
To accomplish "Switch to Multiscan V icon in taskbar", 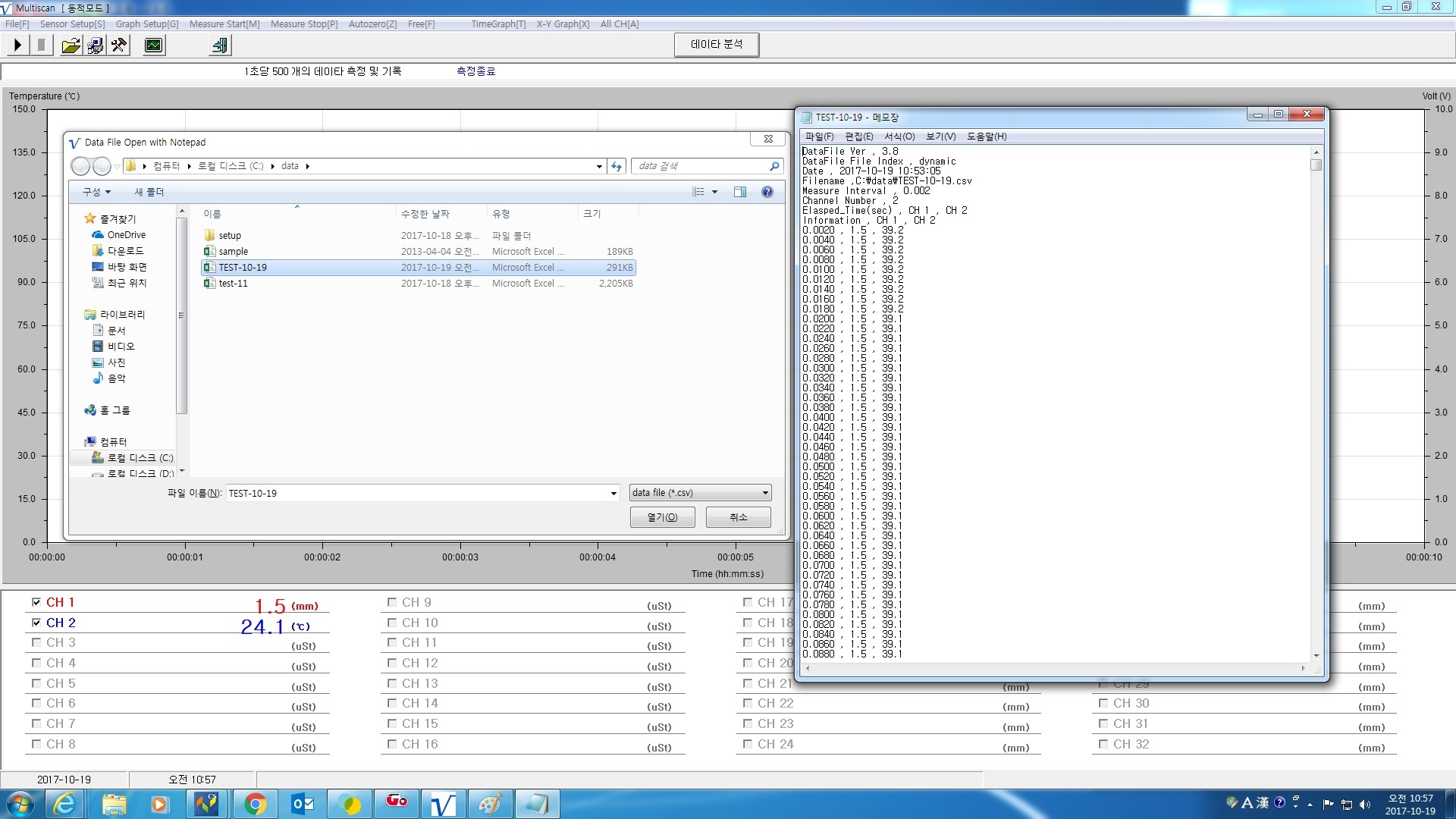I will pyautogui.click(x=443, y=804).
